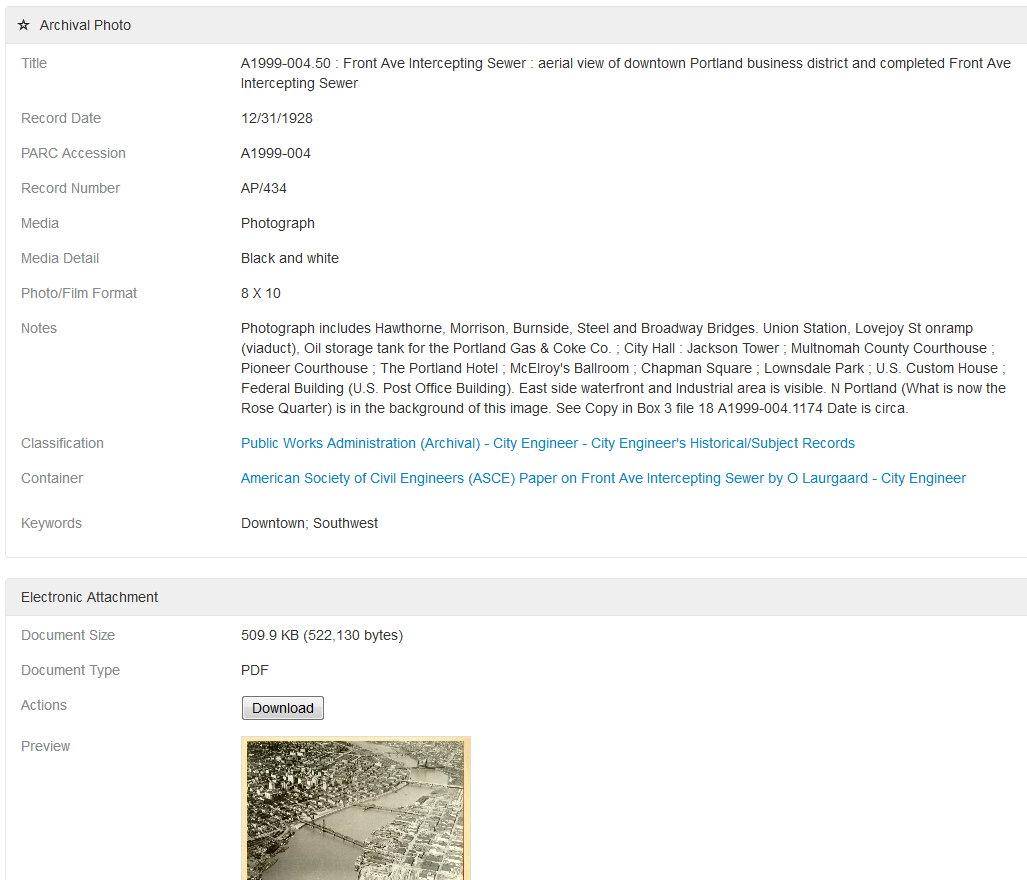Select the Title field label
This screenshot has width=1027, height=880.
[34, 64]
